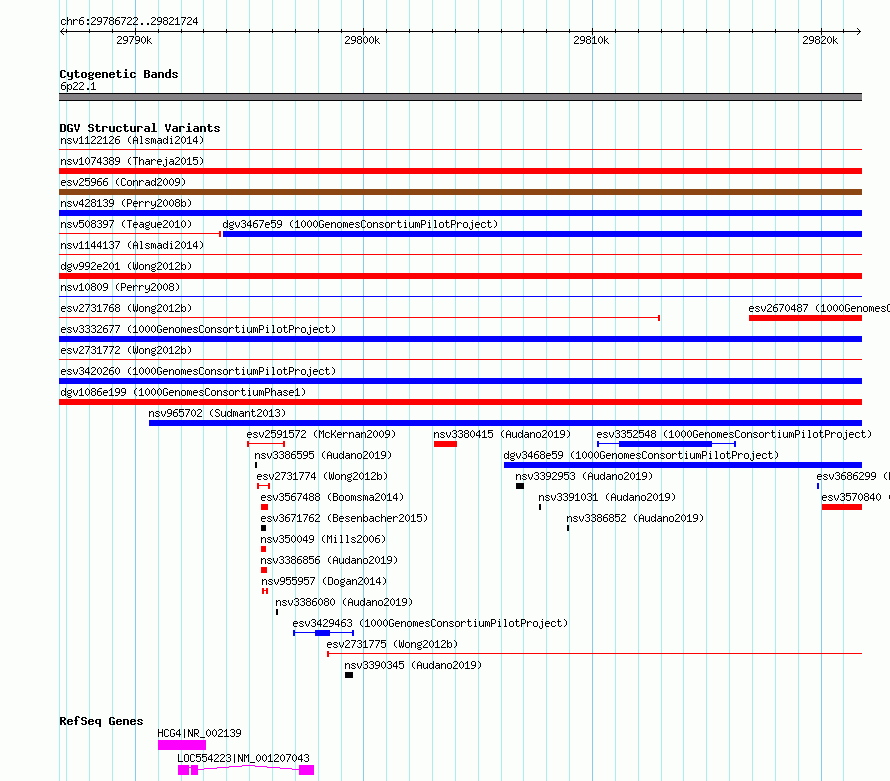Viewport: 890px width, 781px height.
Task: Click nsv3391031 (Audano2019) label
Action: [x=607, y=497]
